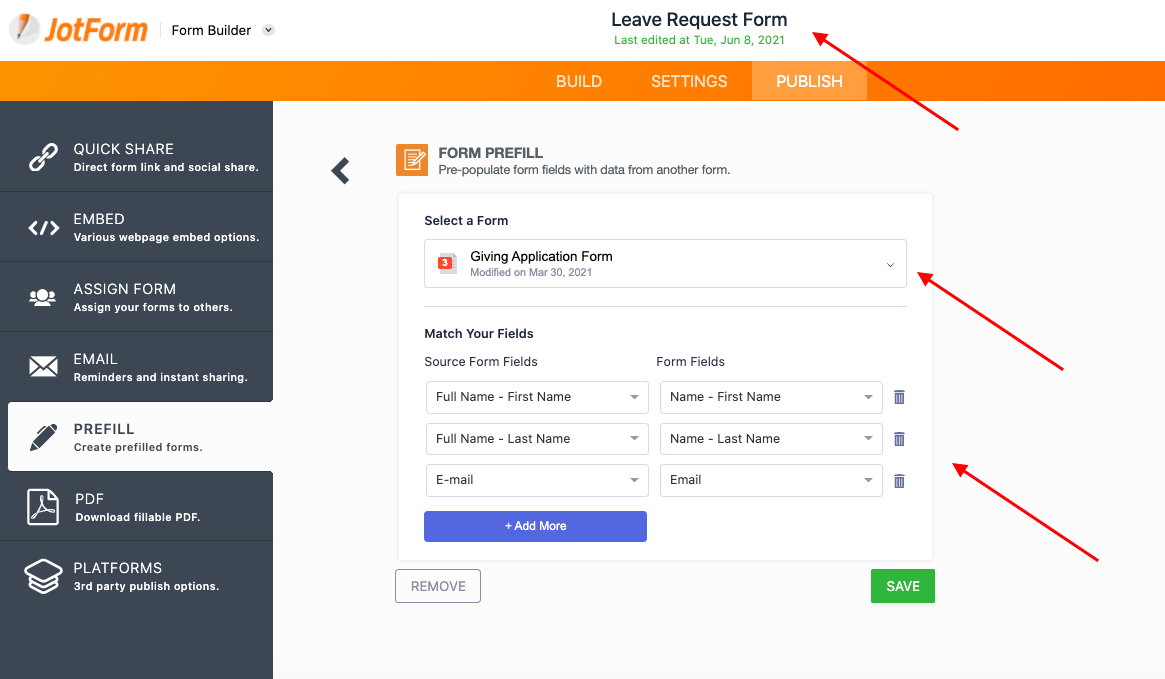Delete the E-mail field mapping row
Screen dimensions: 1165x679
(899, 481)
